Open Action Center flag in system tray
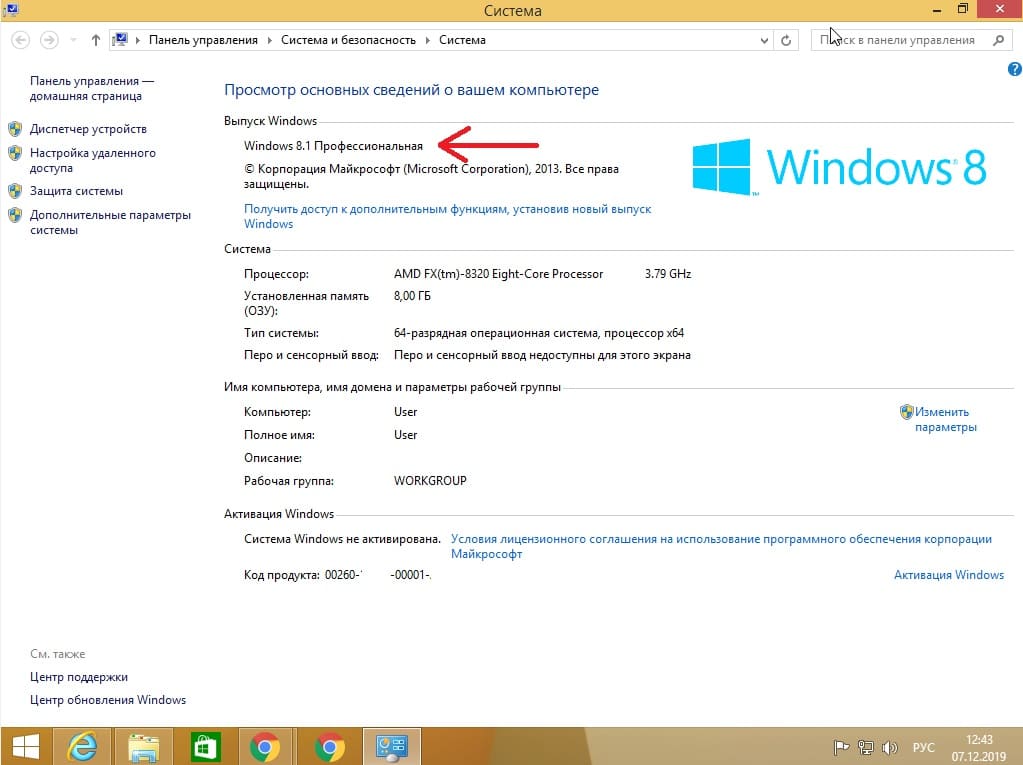The height and width of the screenshot is (765, 1023). click(x=842, y=747)
